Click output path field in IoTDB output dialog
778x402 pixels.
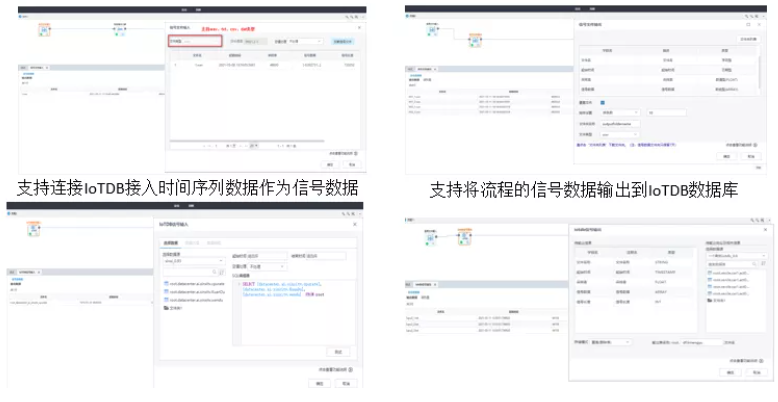pyautogui.click(x=702, y=342)
